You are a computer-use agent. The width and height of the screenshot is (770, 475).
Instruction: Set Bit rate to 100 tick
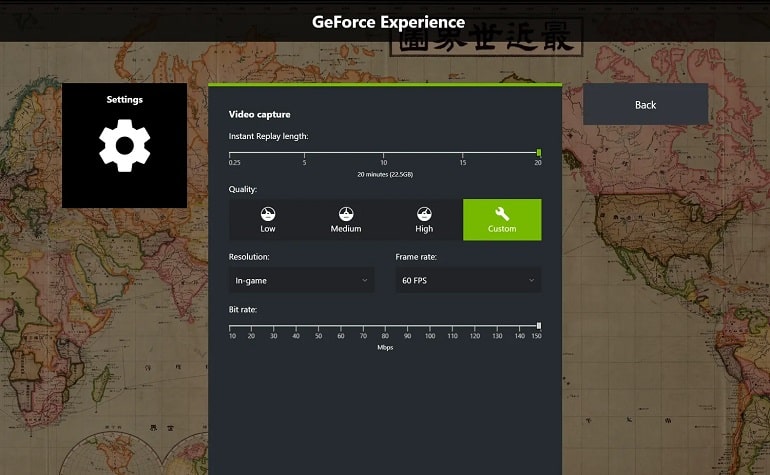coord(430,326)
